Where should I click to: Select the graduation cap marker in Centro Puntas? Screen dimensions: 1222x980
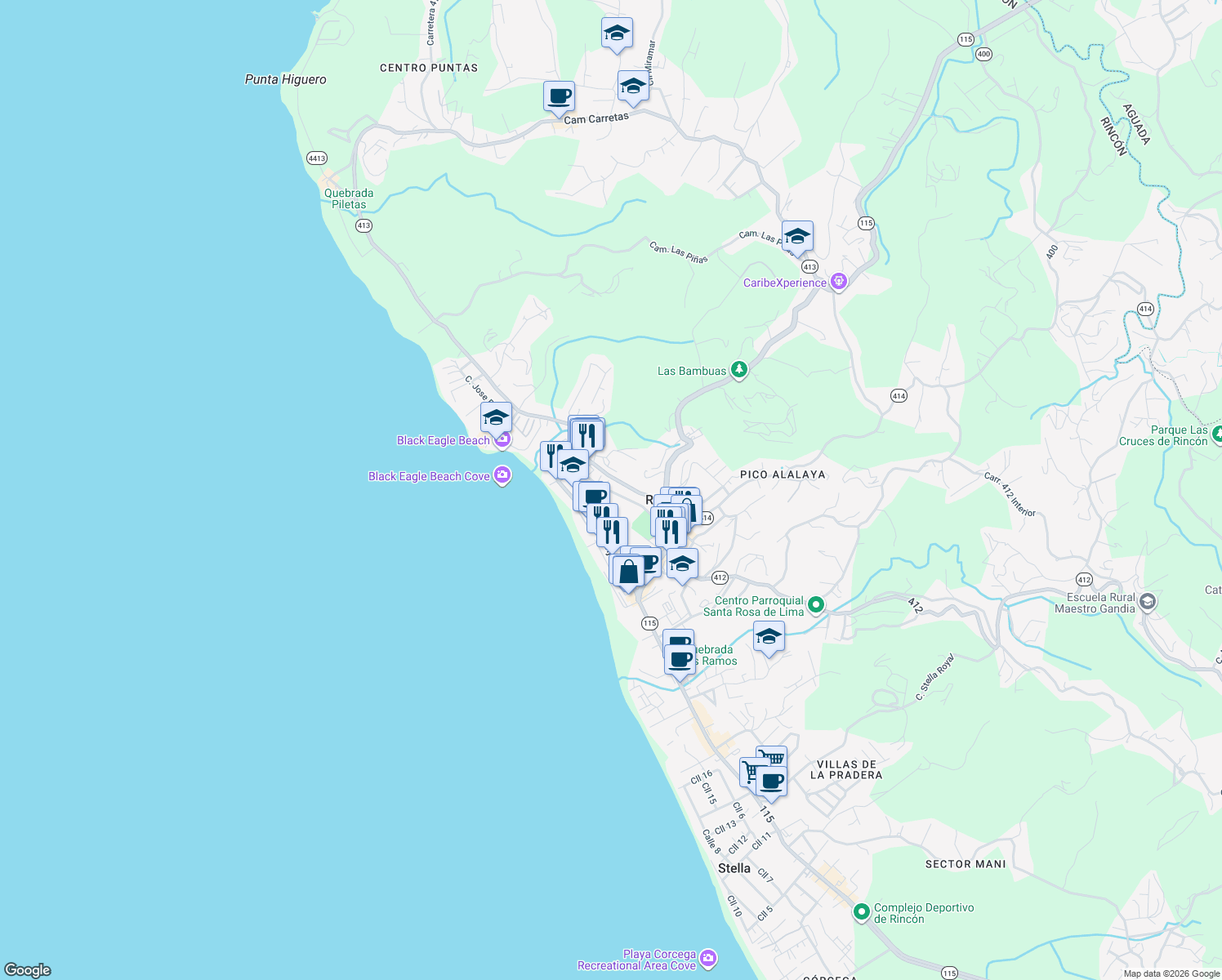[x=617, y=33]
